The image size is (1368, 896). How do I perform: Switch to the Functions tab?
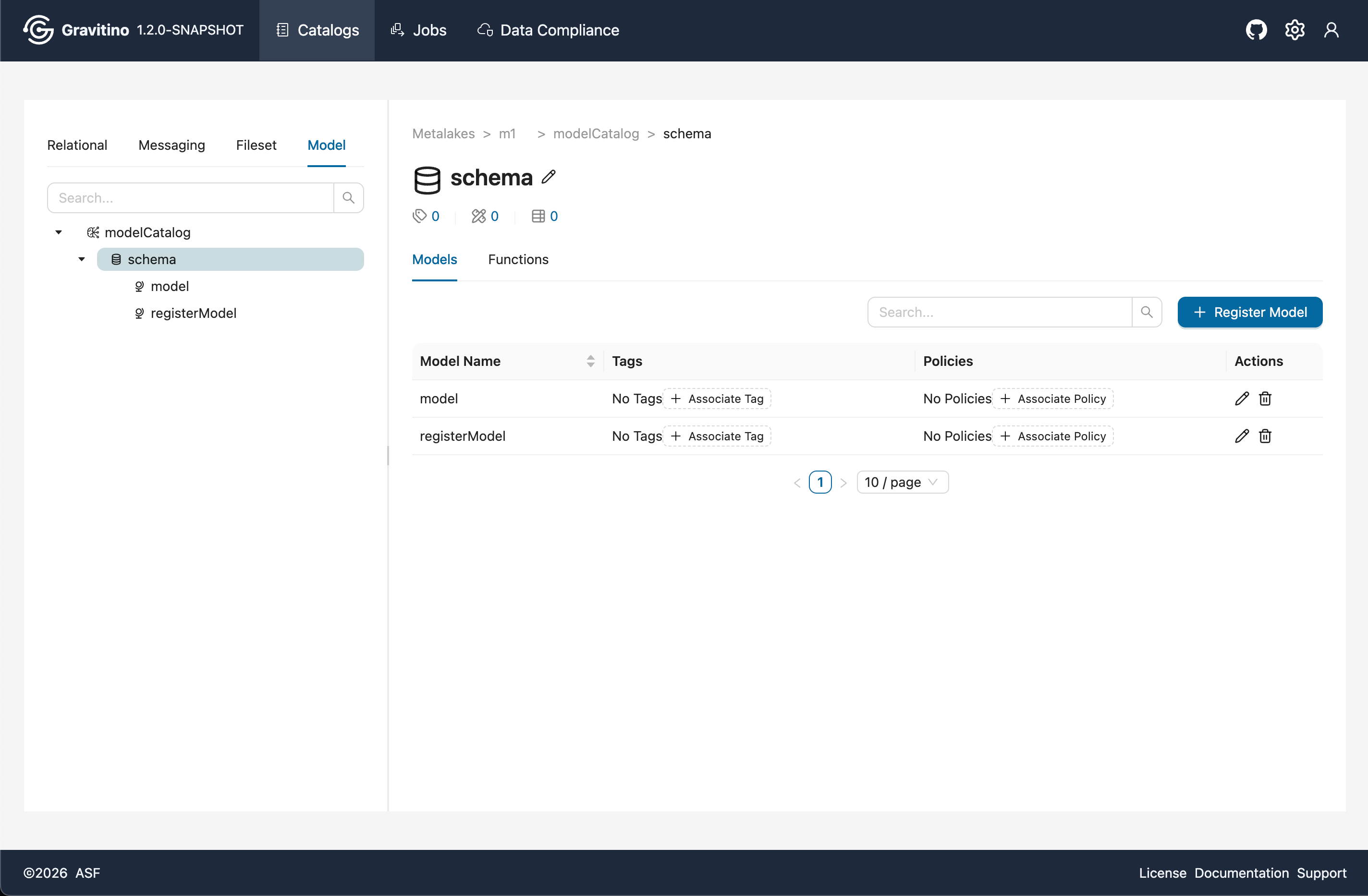518,260
